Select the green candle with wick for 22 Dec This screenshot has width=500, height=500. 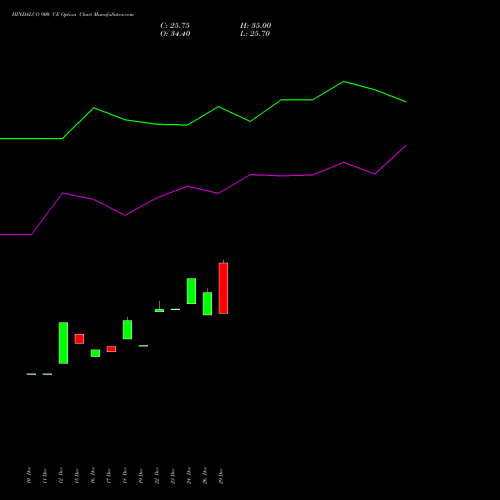(x=159, y=310)
